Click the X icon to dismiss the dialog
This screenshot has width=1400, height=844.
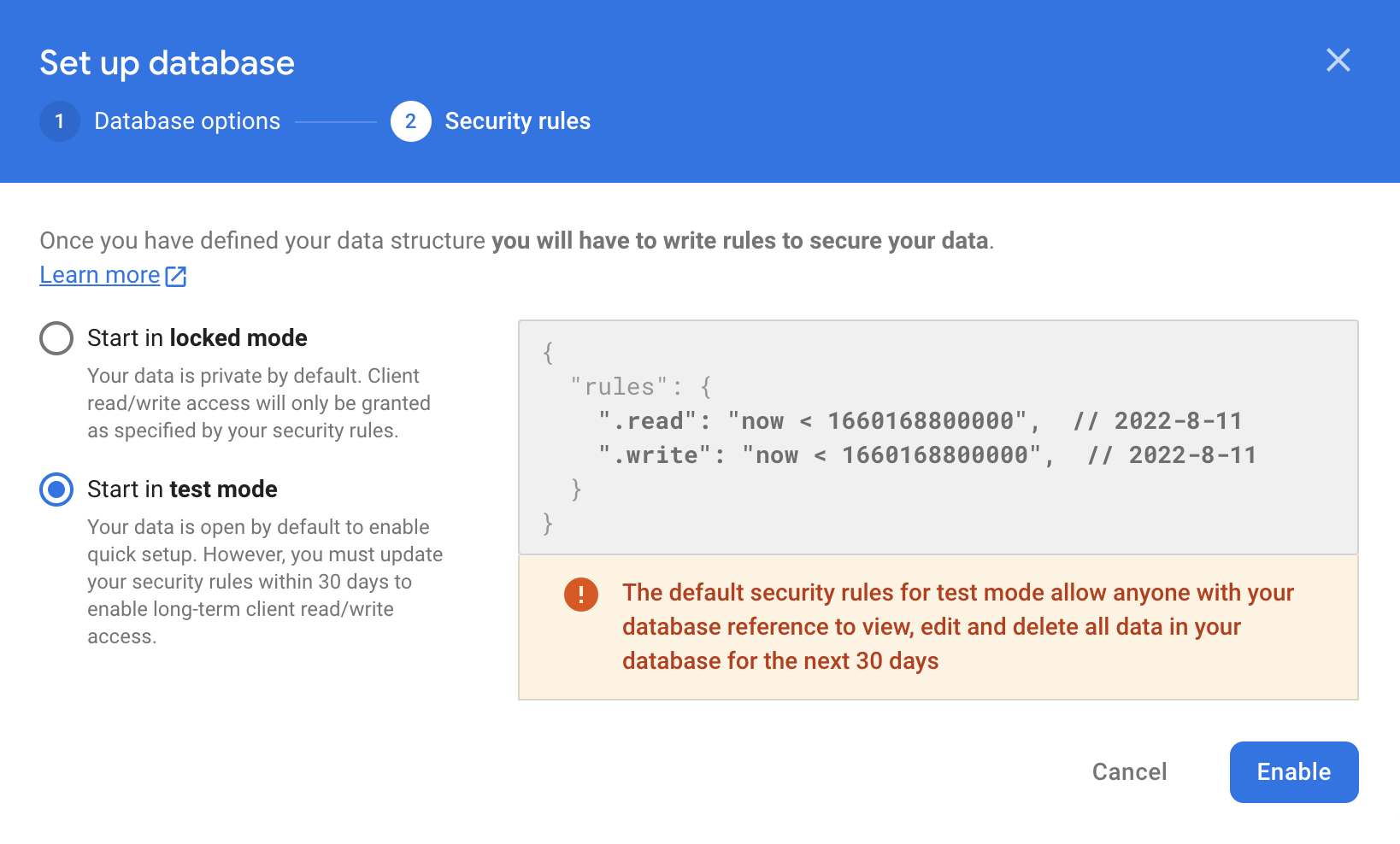[1338, 60]
